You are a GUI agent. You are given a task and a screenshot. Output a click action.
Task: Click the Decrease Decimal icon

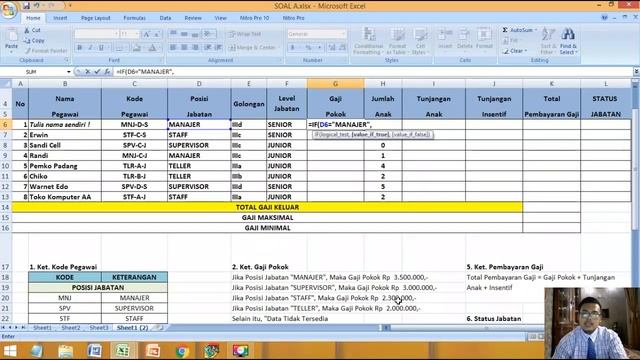pyautogui.click(x=343, y=48)
